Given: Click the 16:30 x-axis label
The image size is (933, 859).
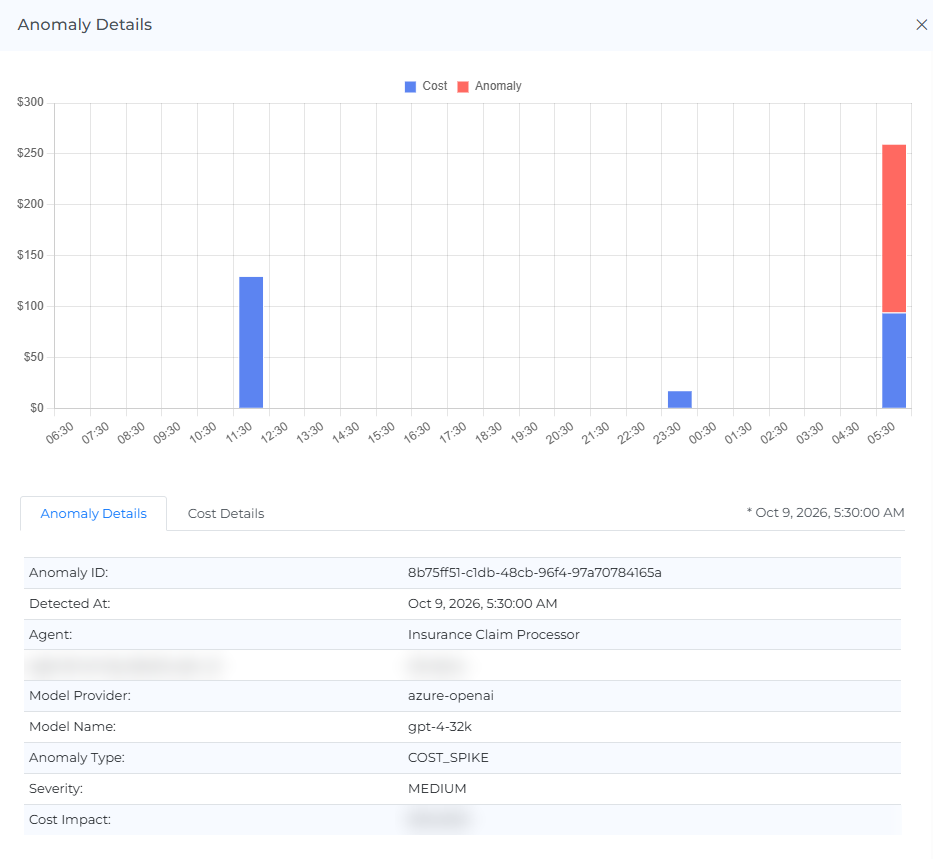Looking at the screenshot, I should (x=417, y=433).
